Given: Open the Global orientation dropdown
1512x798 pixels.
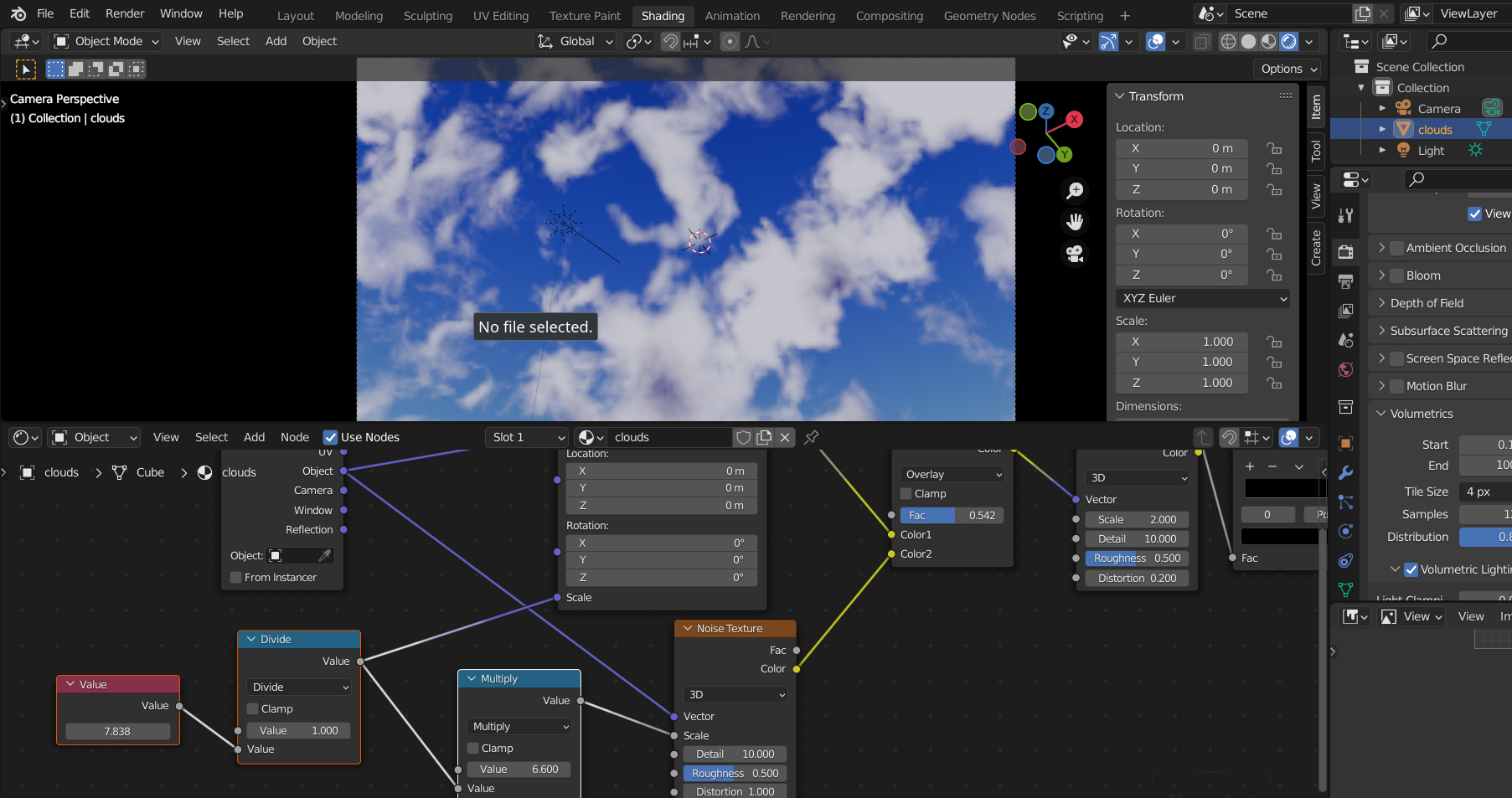Looking at the screenshot, I should click(x=575, y=41).
